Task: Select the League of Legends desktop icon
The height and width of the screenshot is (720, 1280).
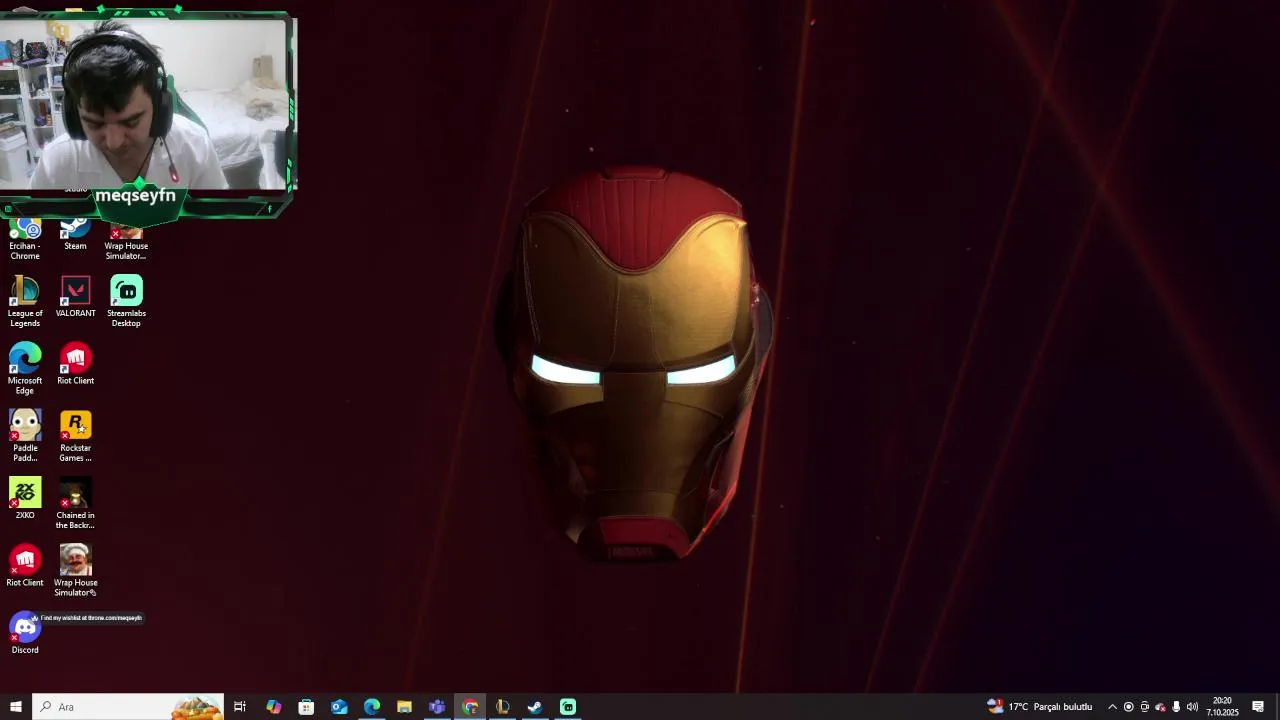Action: coord(25,301)
